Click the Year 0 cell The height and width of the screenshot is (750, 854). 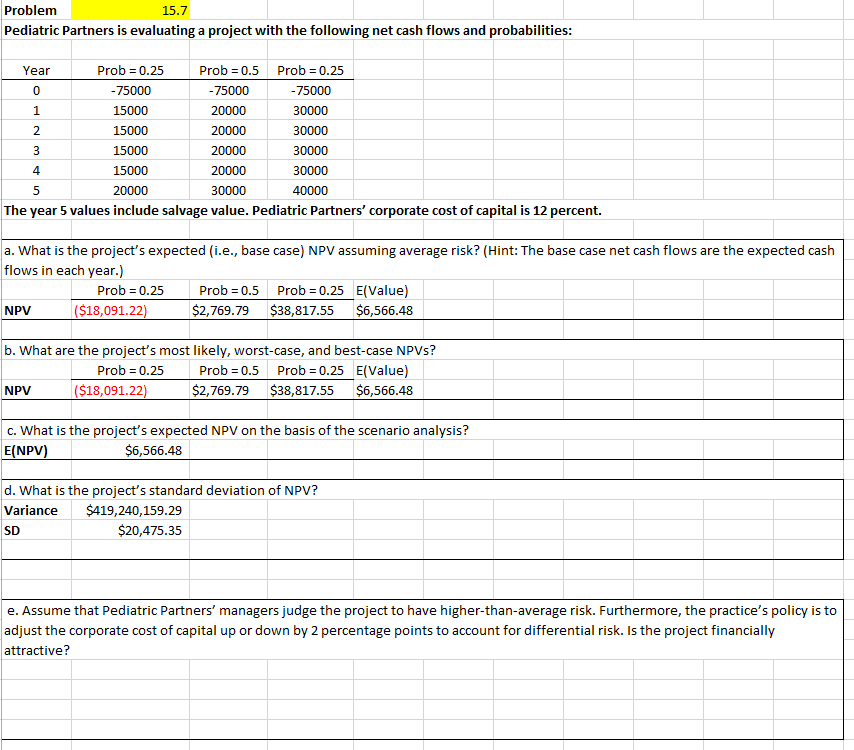(x=36, y=90)
